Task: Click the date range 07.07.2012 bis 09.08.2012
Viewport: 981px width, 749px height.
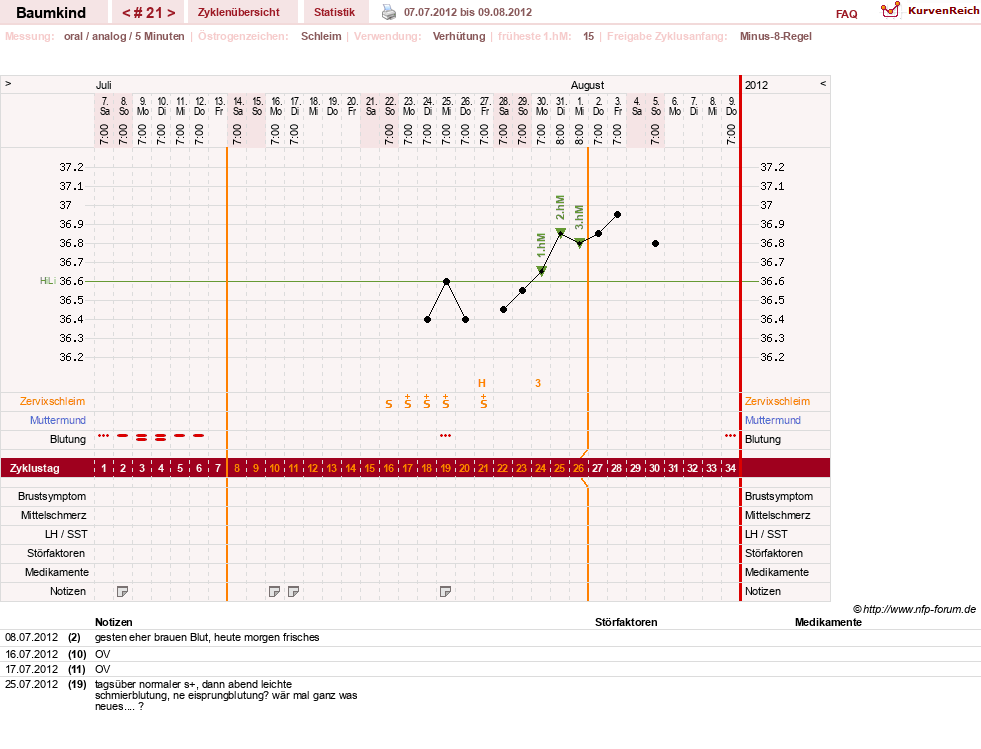Action: (468, 12)
